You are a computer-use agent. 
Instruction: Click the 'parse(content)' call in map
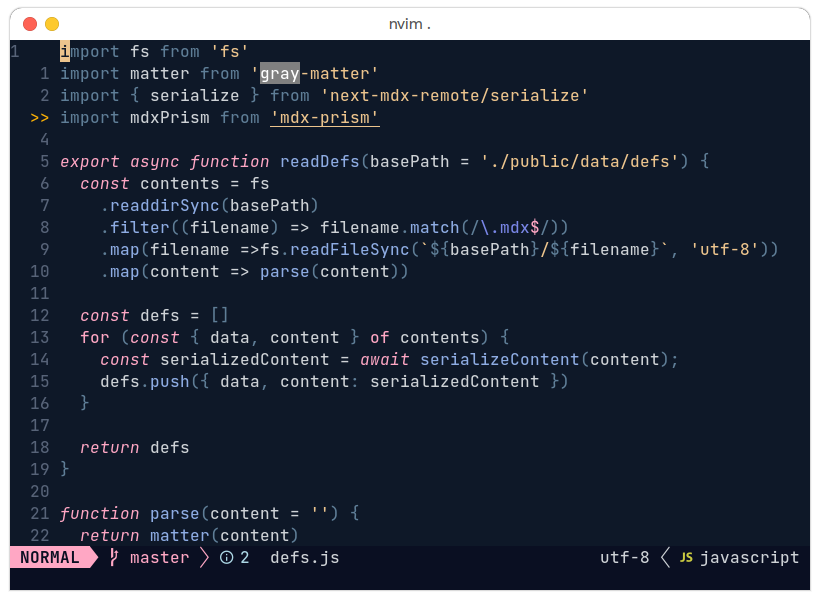[329, 271]
